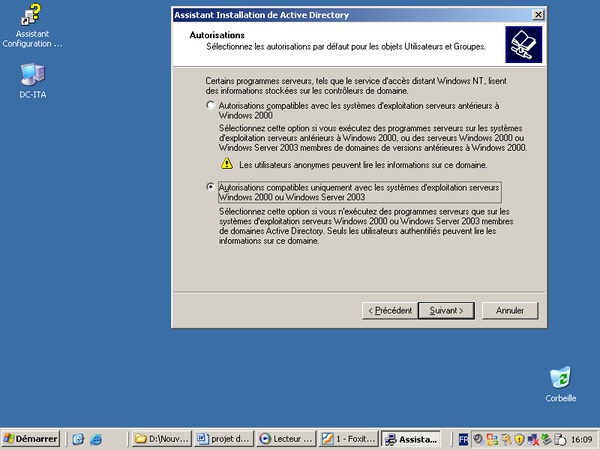
Task: Click the Suivant button to continue
Action: coord(445,311)
